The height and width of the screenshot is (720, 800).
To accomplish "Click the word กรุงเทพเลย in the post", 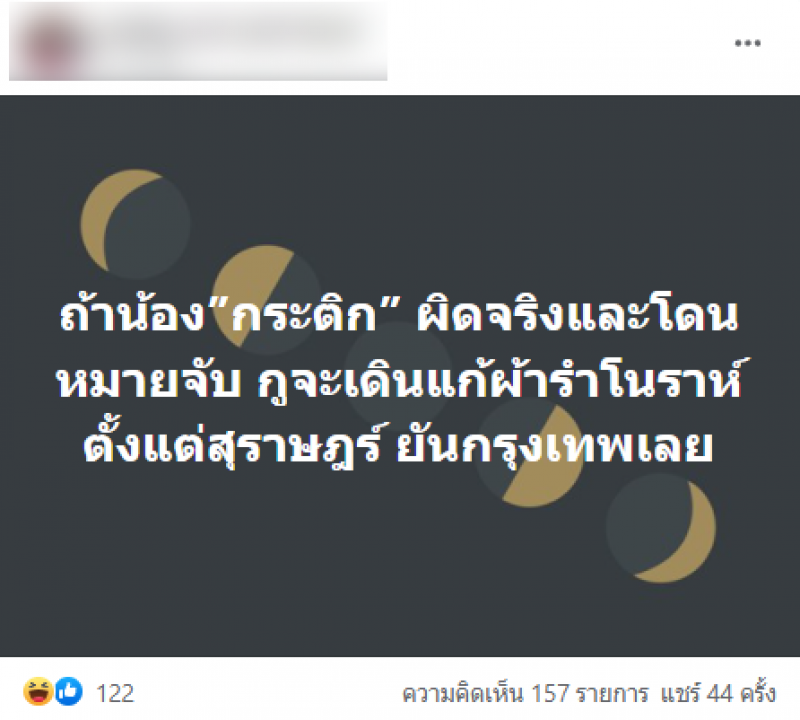I will tap(587, 446).
